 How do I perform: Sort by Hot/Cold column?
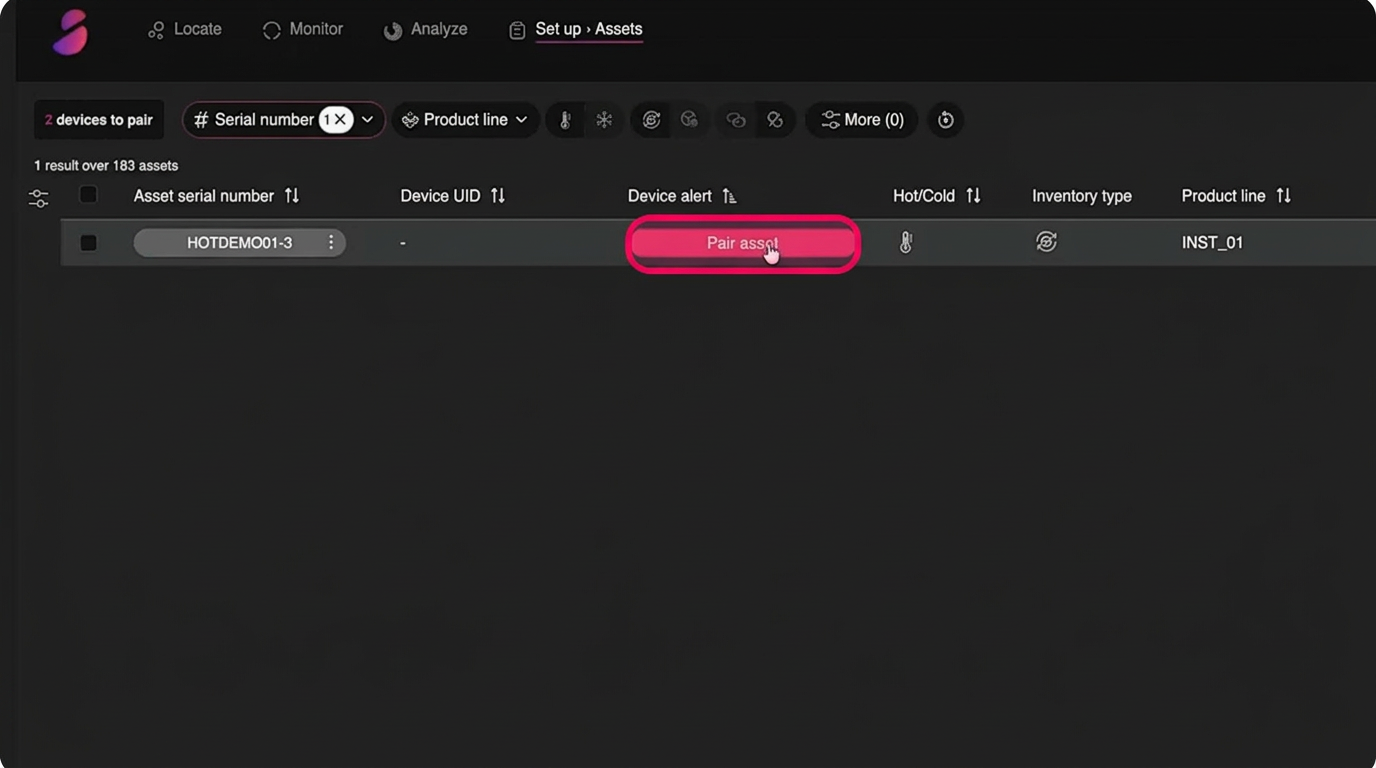click(973, 196)
